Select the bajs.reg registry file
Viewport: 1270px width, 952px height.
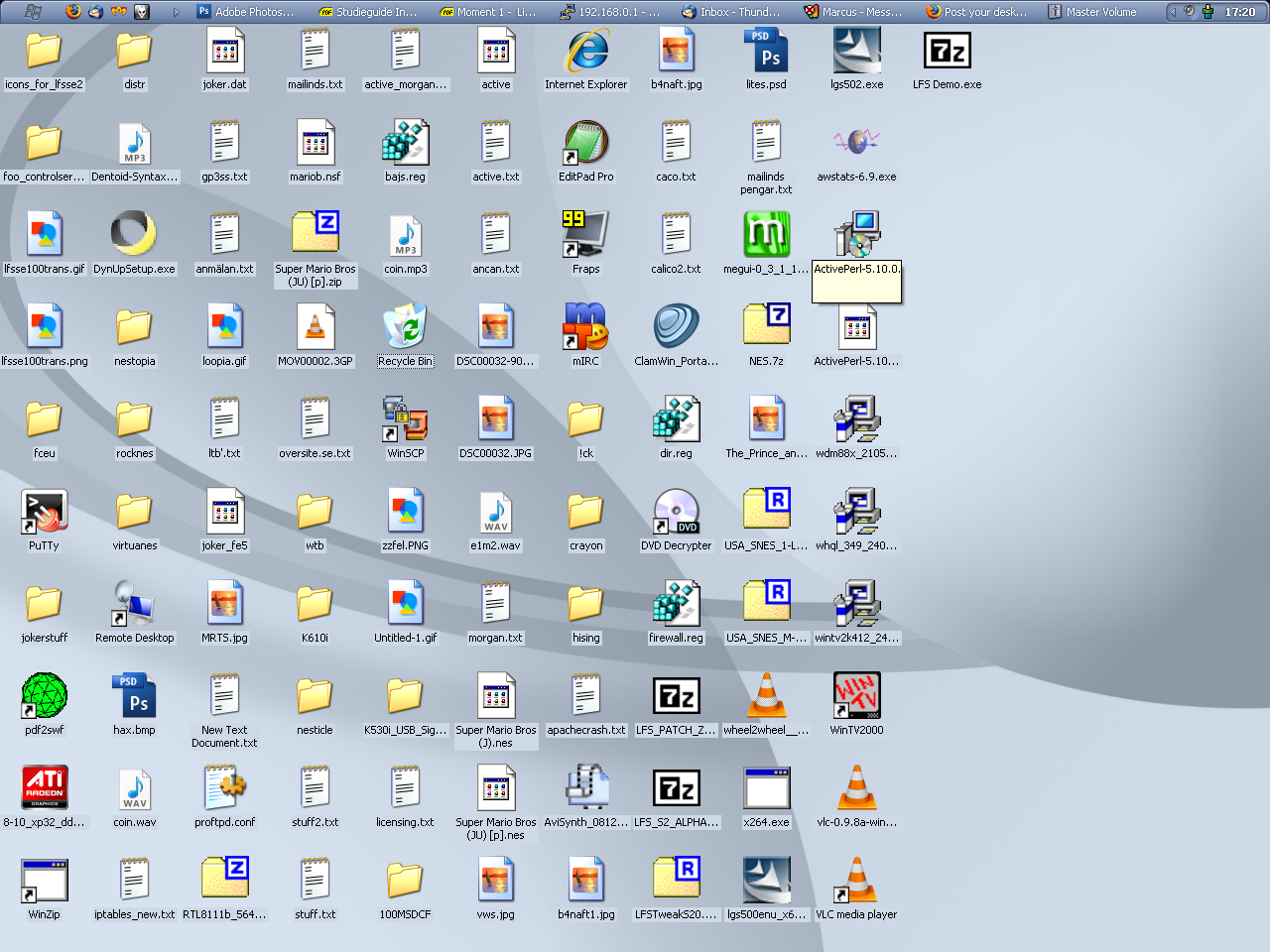(x=405, y=143)
